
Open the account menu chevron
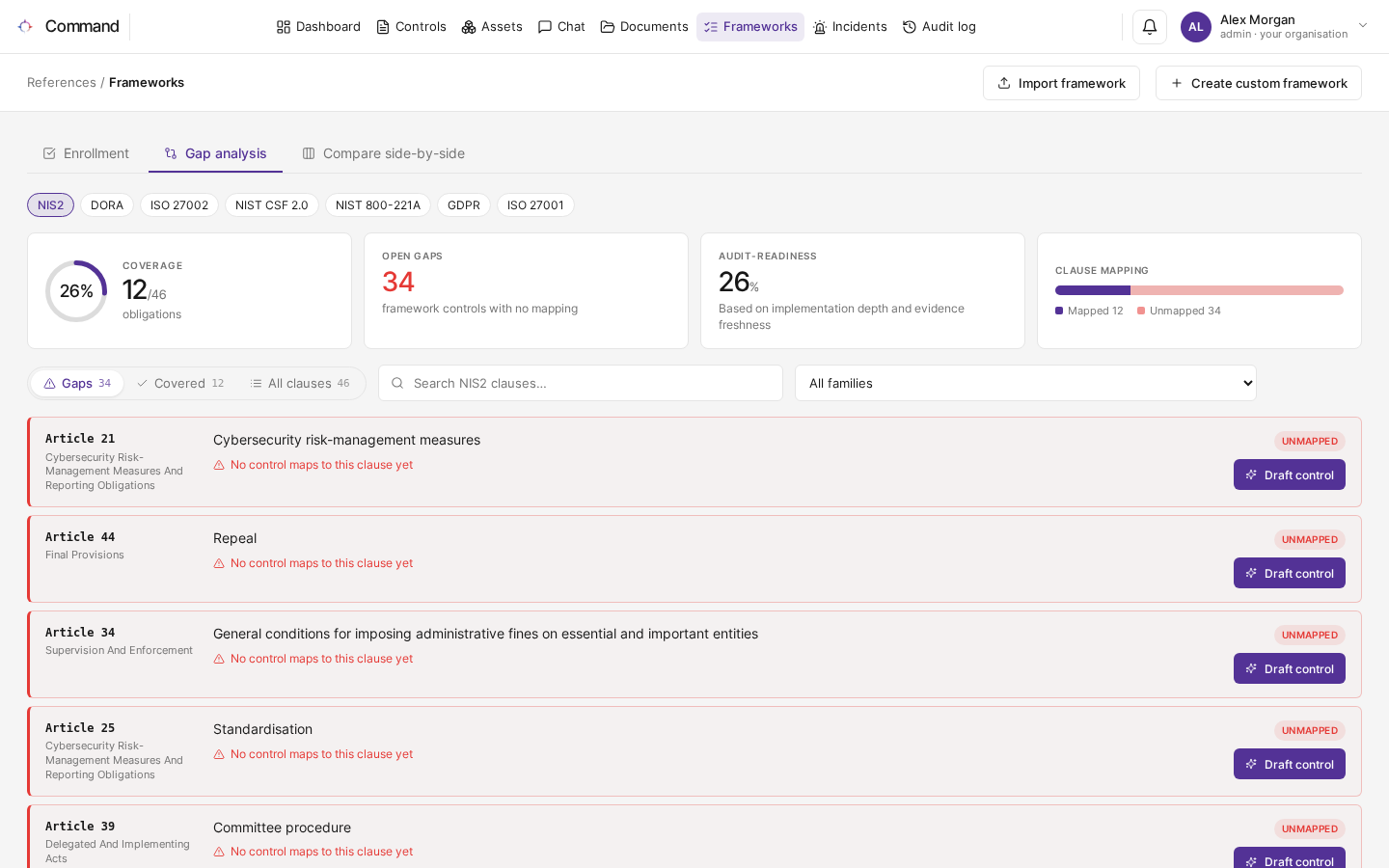1363,26
